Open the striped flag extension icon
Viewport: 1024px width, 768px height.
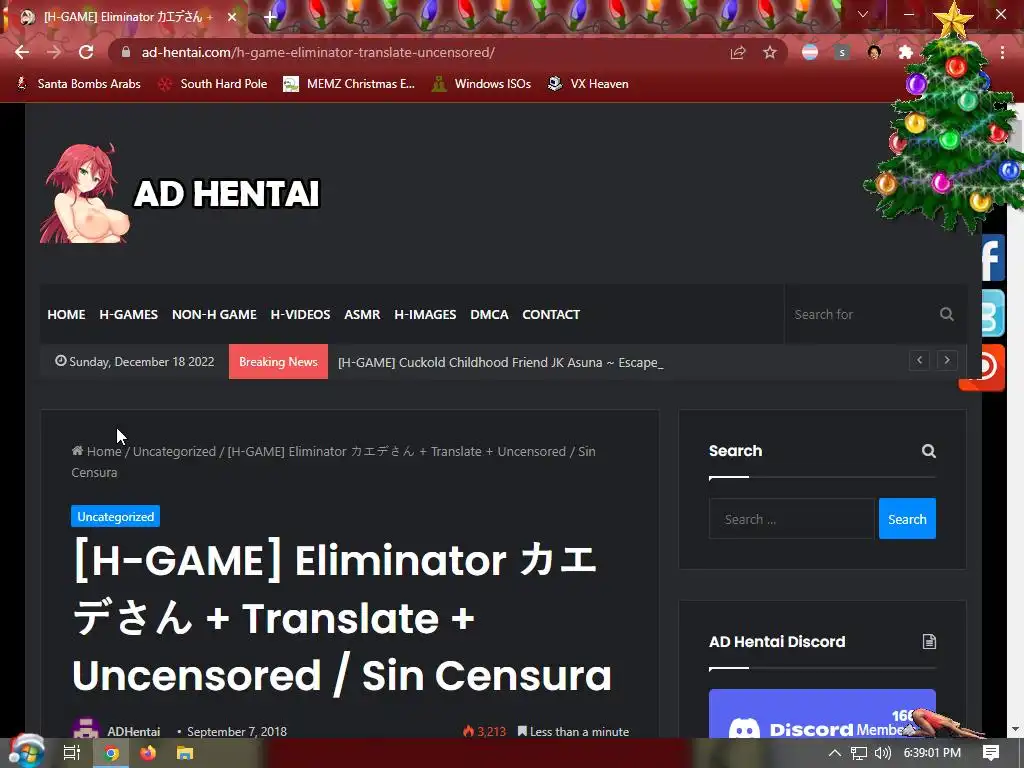(810, 52)
